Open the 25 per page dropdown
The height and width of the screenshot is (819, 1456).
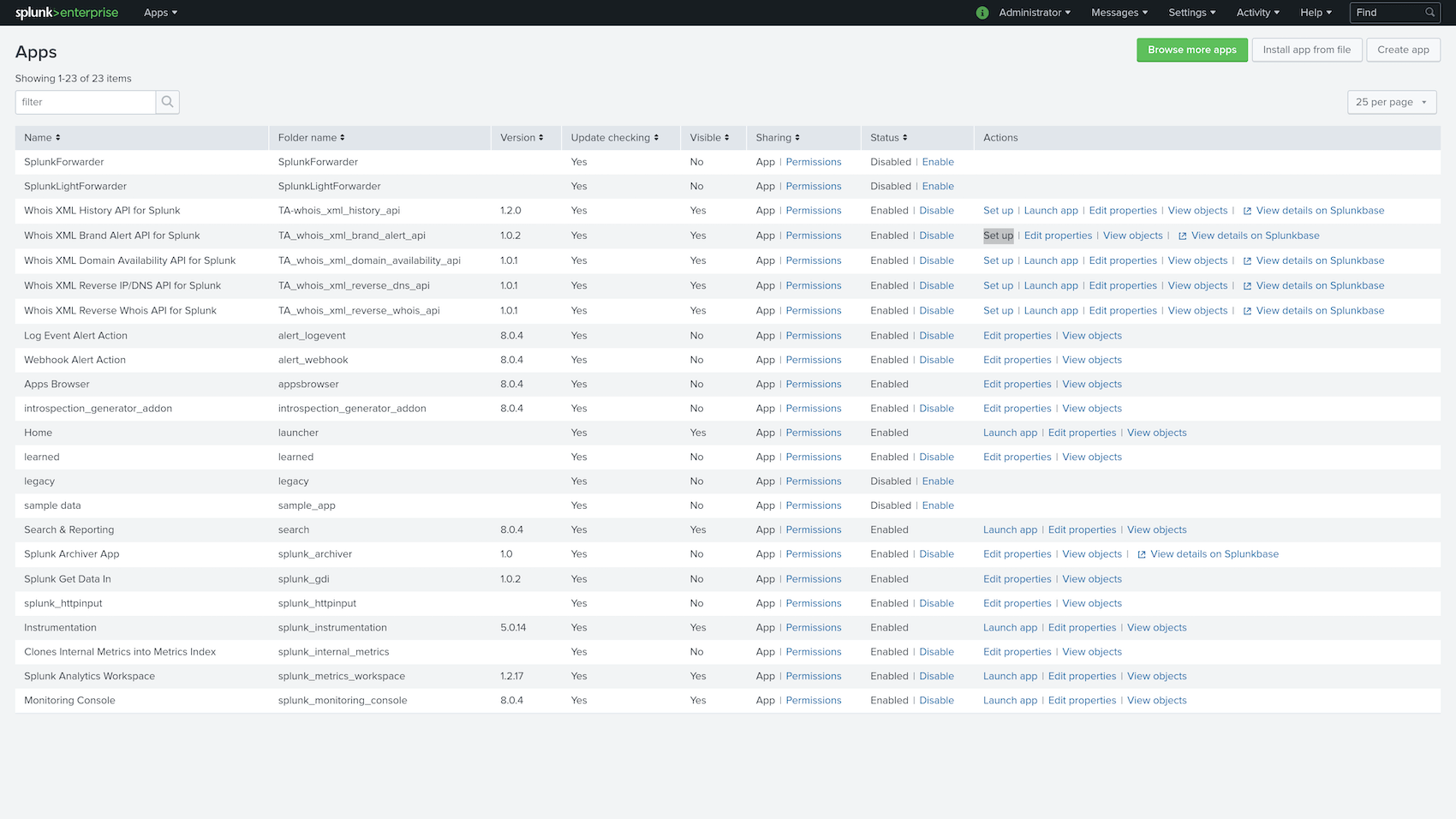pos(1392,102)
